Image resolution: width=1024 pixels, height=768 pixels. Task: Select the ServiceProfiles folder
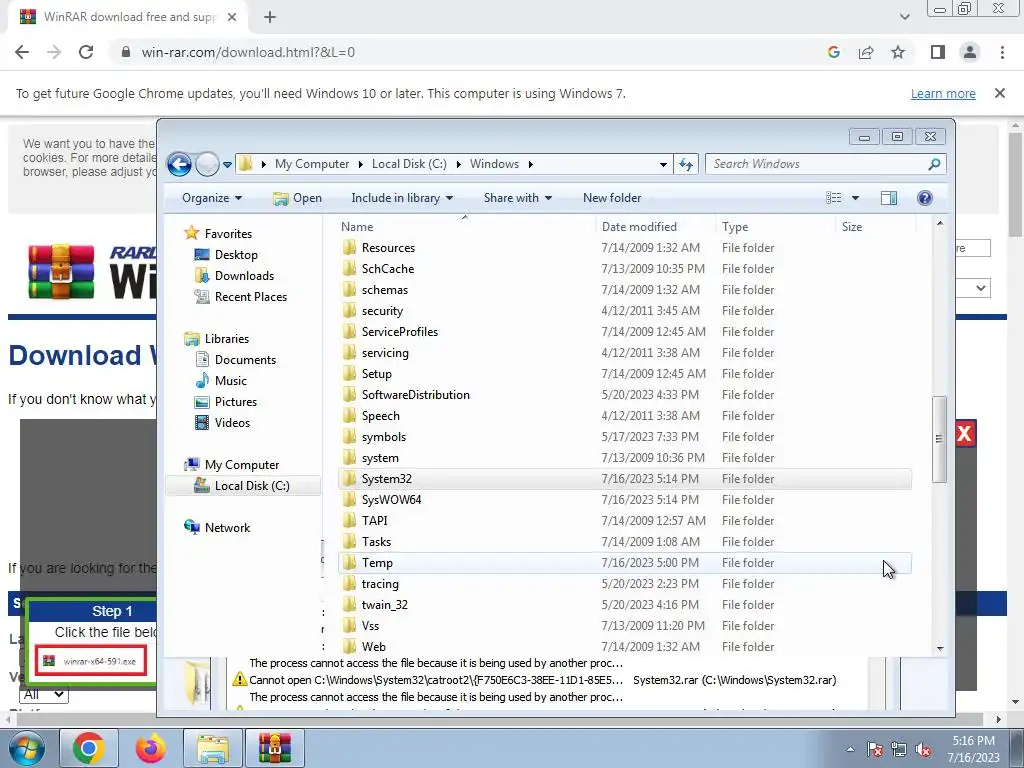[625, 332]
